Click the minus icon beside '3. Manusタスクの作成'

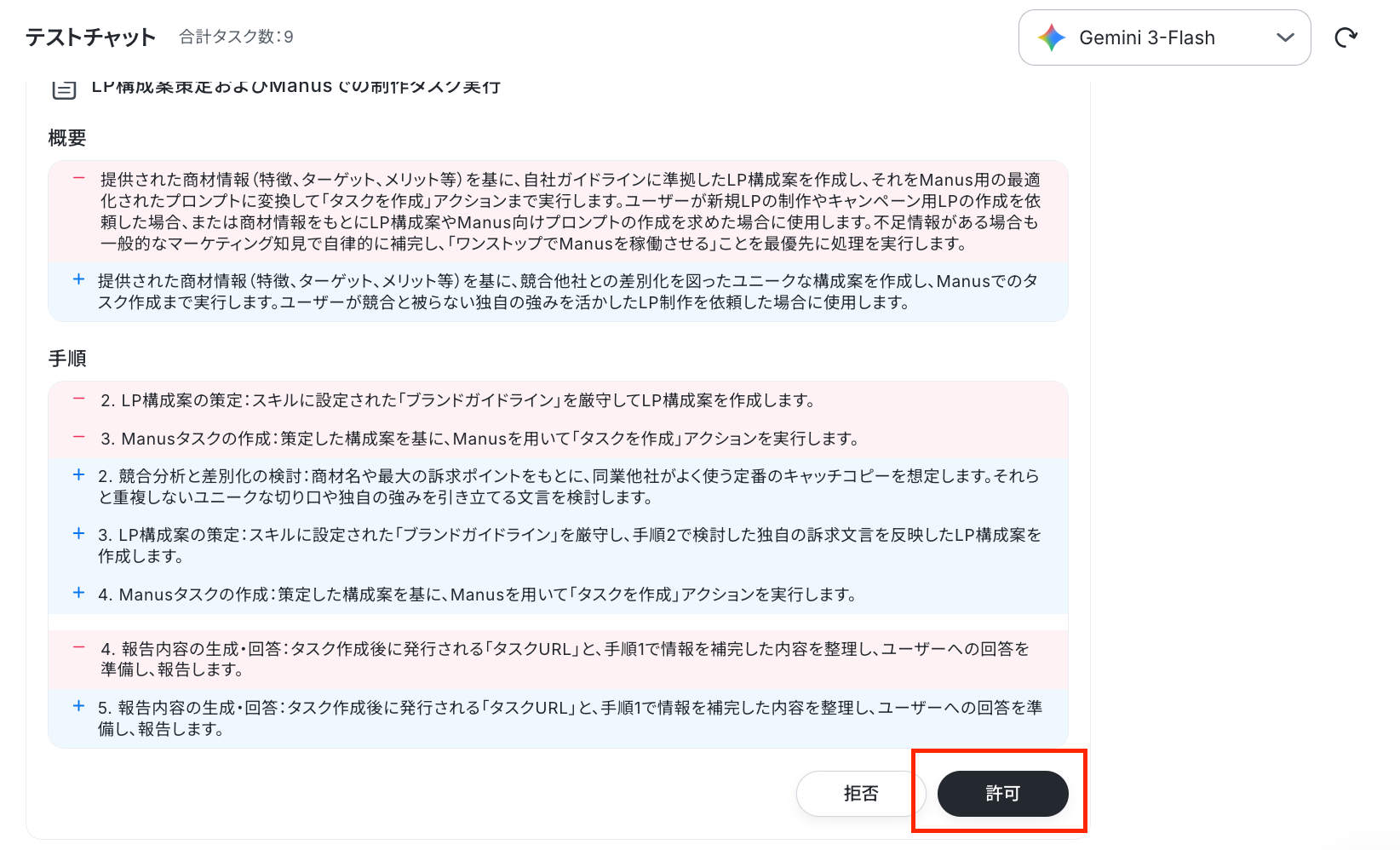(x=79, y=437)
